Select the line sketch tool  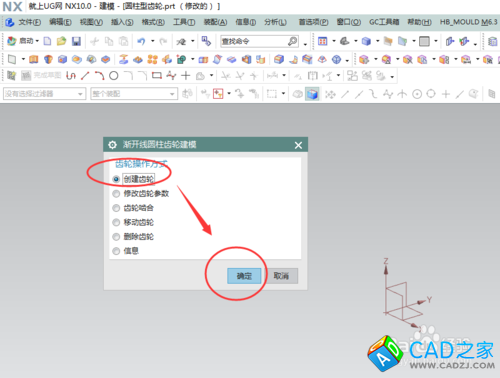85,76
